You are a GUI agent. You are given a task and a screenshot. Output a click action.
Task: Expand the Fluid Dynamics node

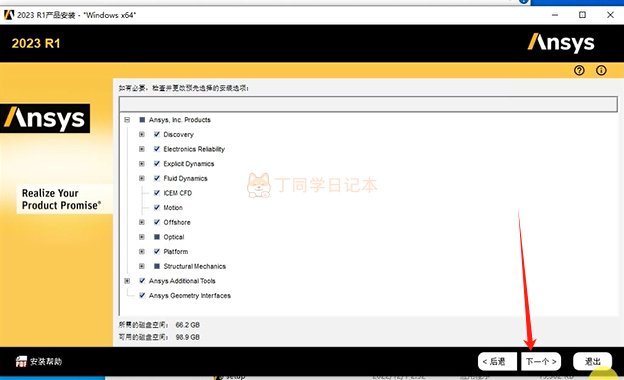tap(142, 178)
